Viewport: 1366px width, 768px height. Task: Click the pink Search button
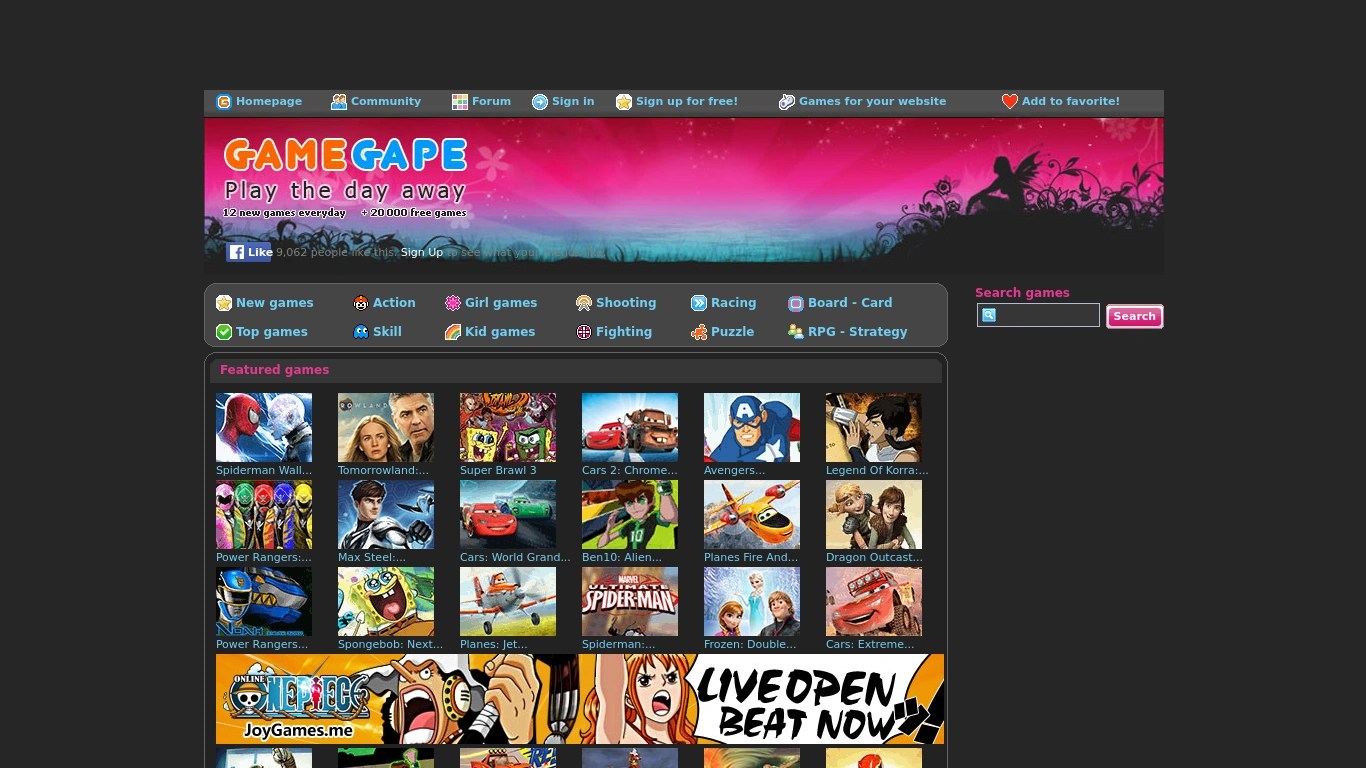pyautogui.click(x=1135, y=316)
